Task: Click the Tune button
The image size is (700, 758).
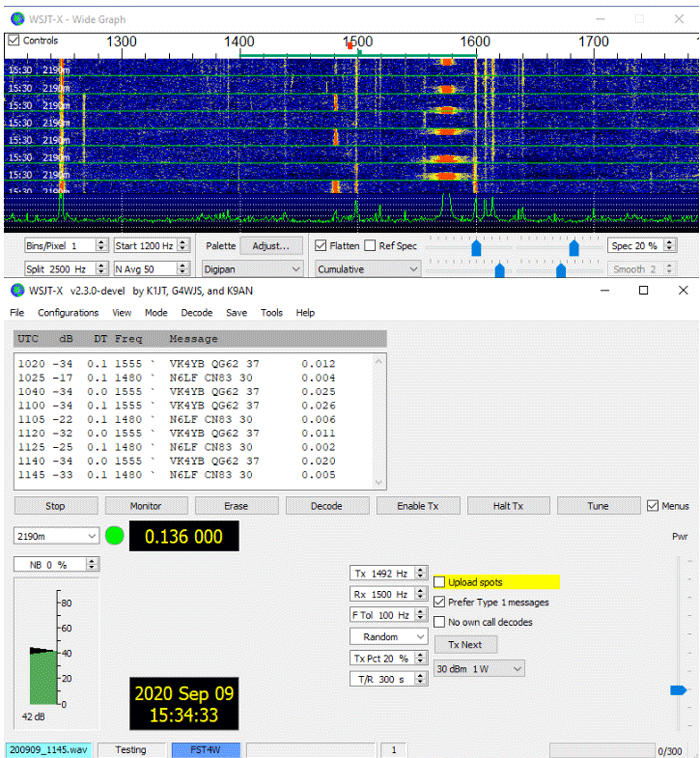Action: (598, 506)
